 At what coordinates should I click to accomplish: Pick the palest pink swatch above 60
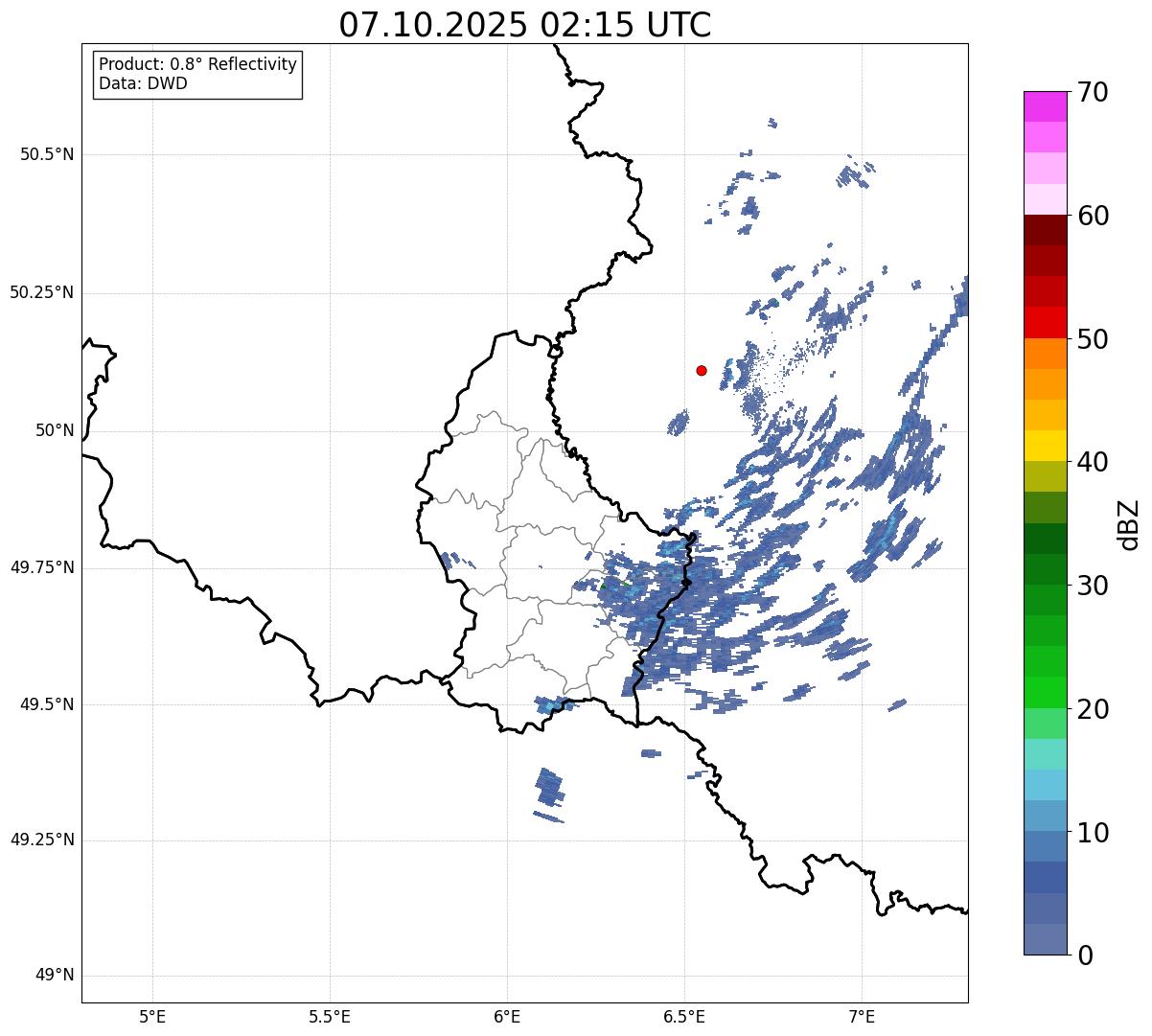click(1046, 199)
